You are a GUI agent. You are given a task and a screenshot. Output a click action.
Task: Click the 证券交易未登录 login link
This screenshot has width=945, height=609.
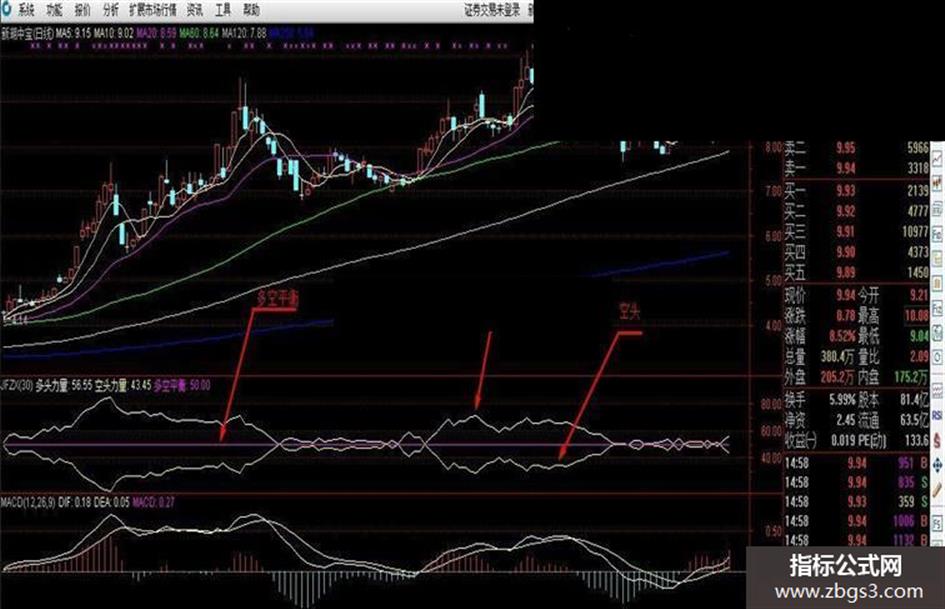pyautogui.click(x=491, y=10)
